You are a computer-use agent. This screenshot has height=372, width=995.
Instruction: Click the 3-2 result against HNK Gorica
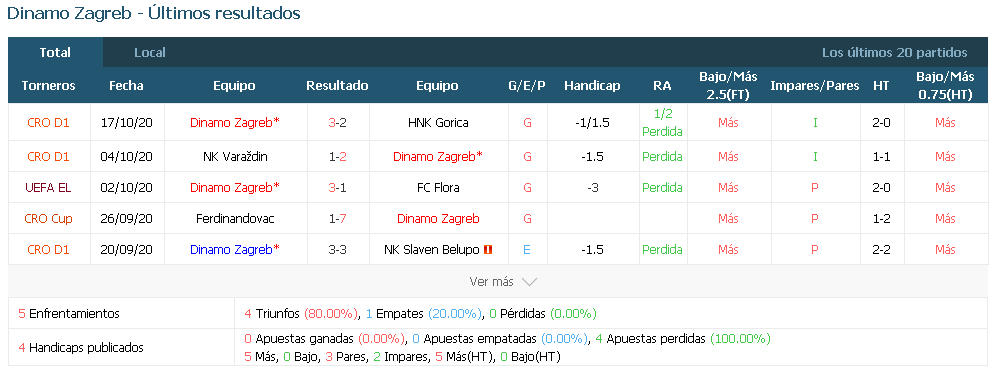(x=338, y=123)
